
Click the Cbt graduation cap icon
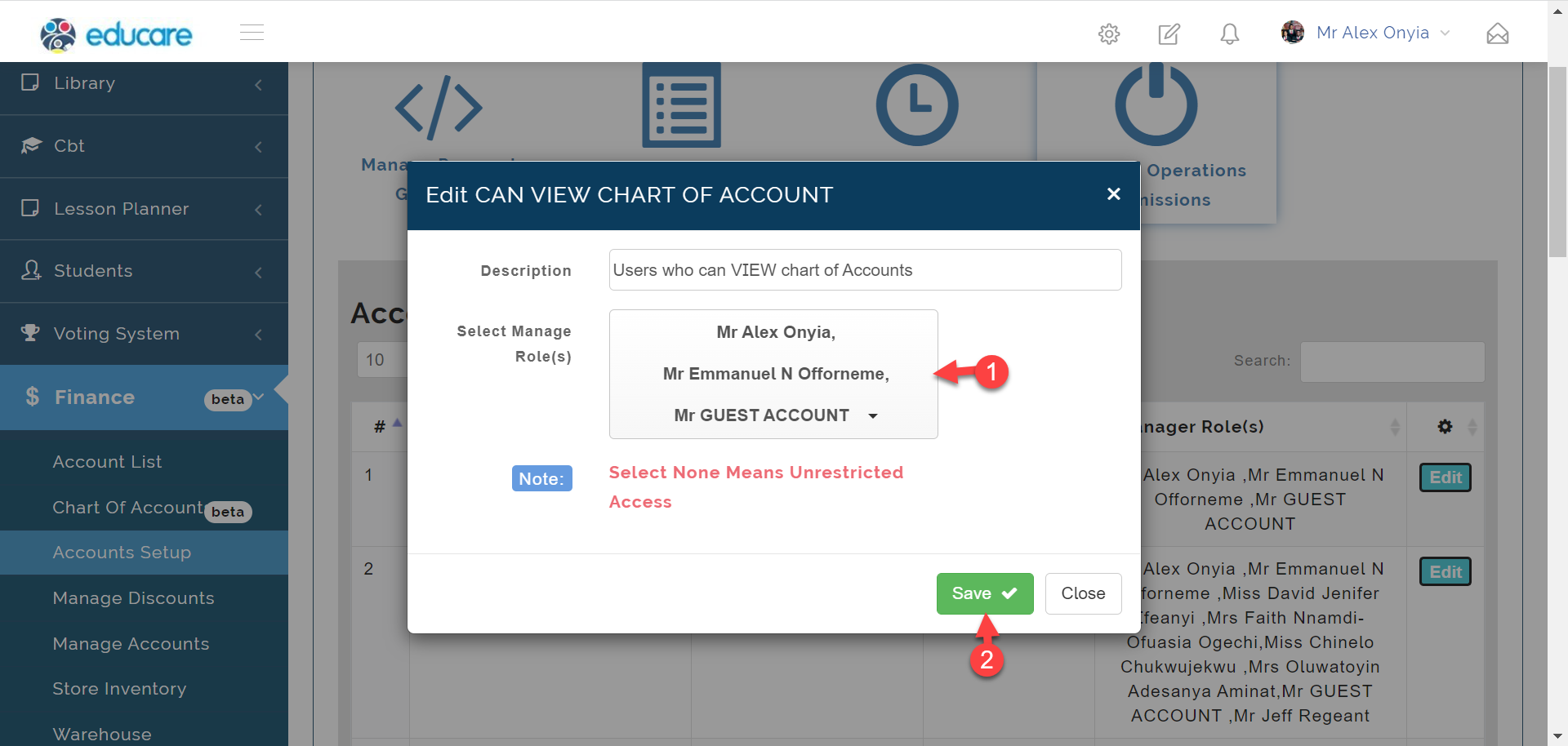[31, 145]
